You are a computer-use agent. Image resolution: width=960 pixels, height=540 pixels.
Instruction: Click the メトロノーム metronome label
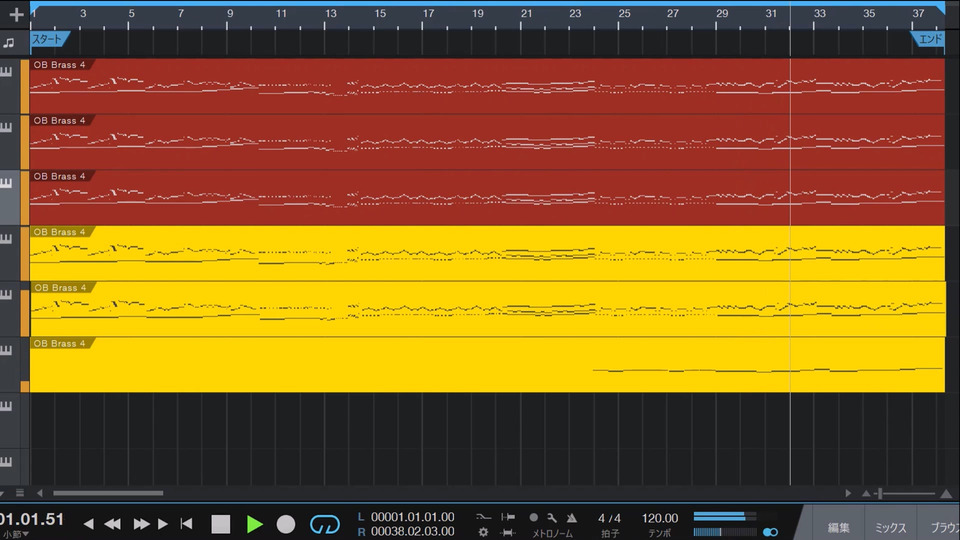[x=553, y=534]
